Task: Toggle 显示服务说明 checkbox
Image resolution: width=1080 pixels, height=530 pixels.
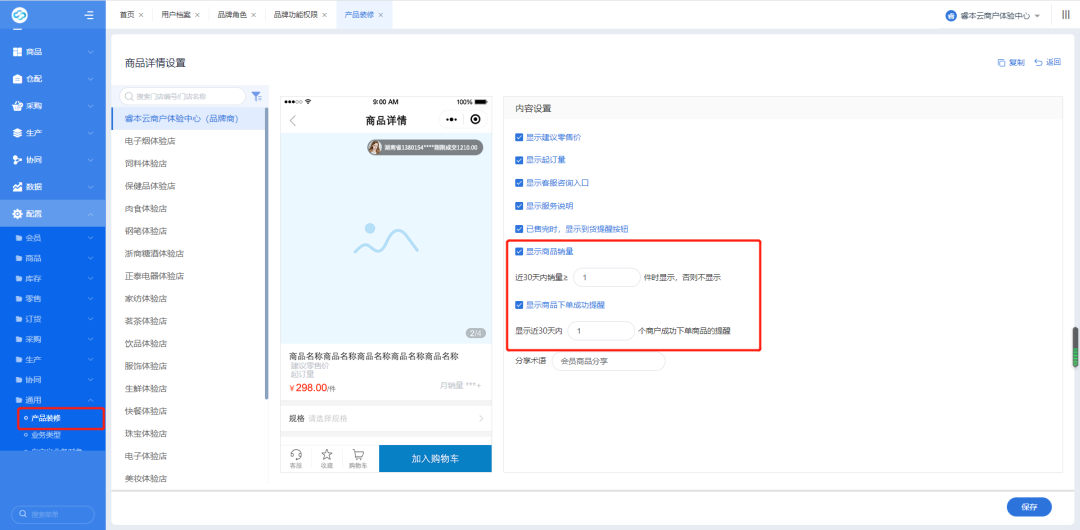Action: point(519,205)
